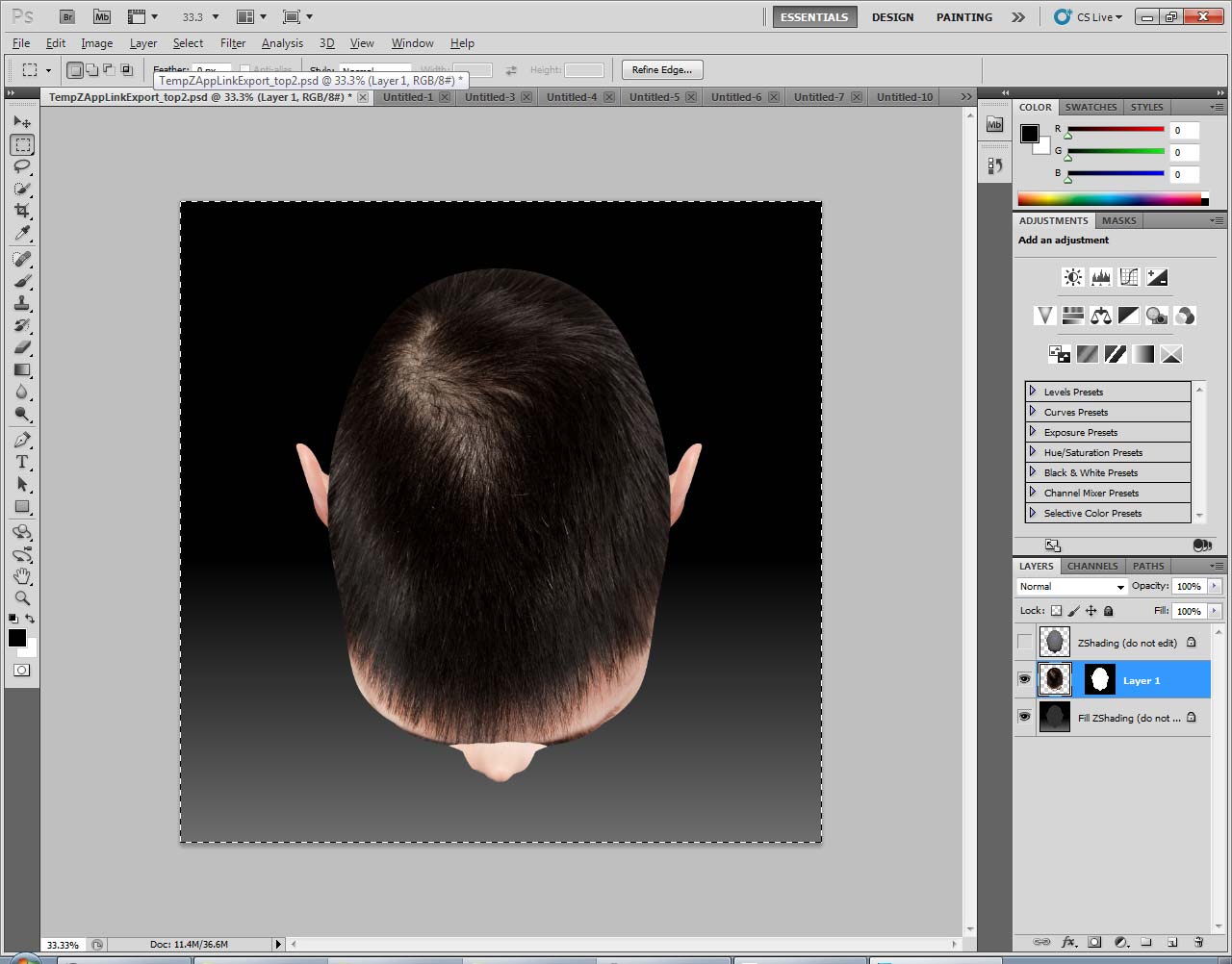
Task: Hide Layer 1 using its eye icon
Action: [1024, 680]
